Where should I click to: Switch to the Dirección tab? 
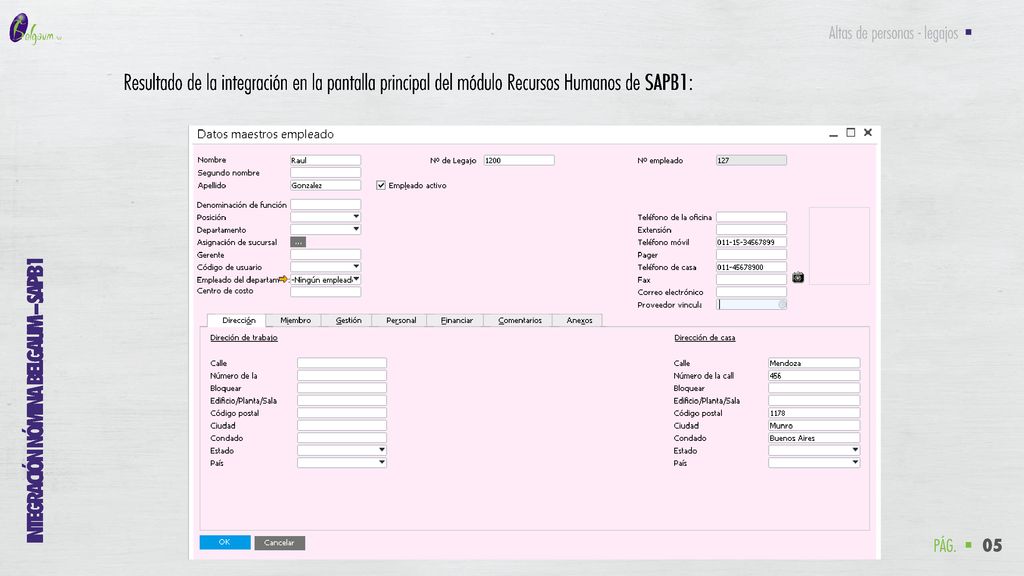pos(238,320)
